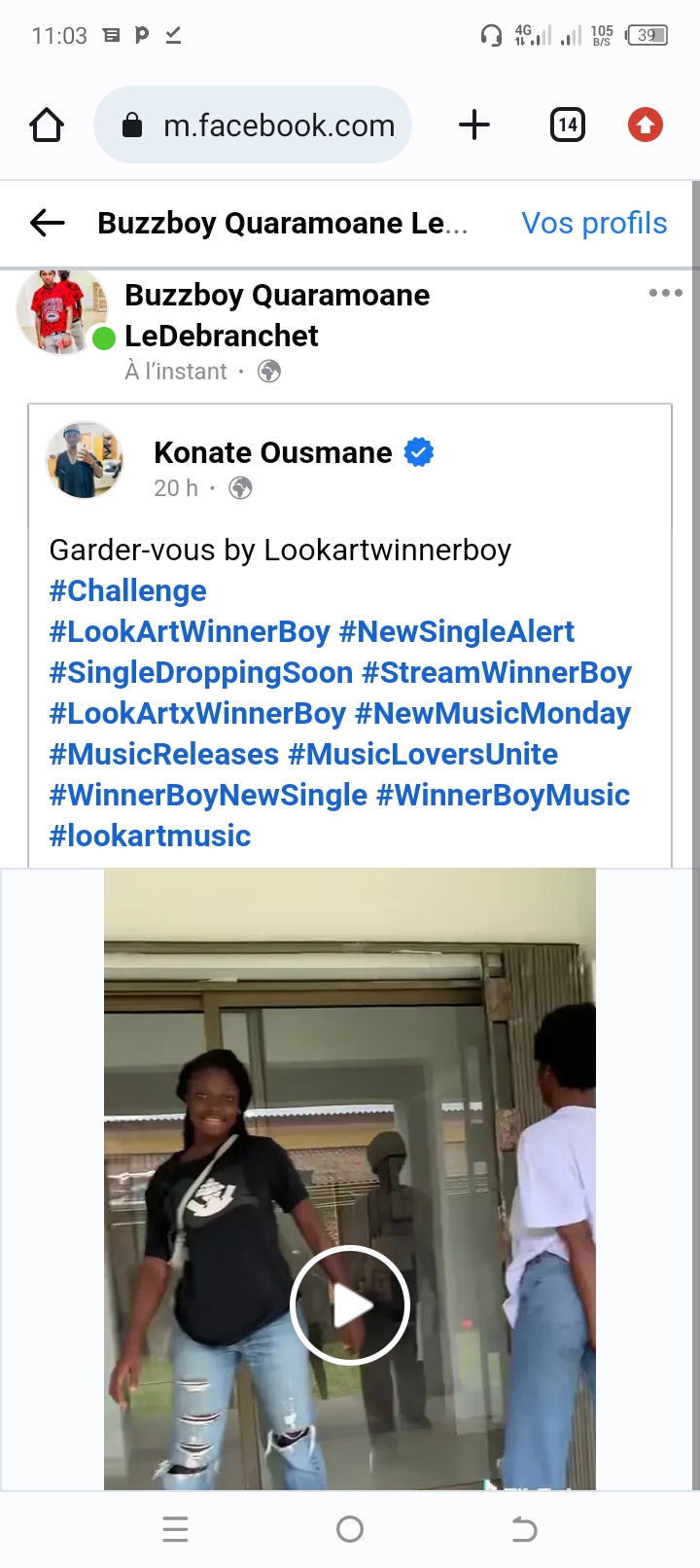Open the three-dot post options menu

665,293
